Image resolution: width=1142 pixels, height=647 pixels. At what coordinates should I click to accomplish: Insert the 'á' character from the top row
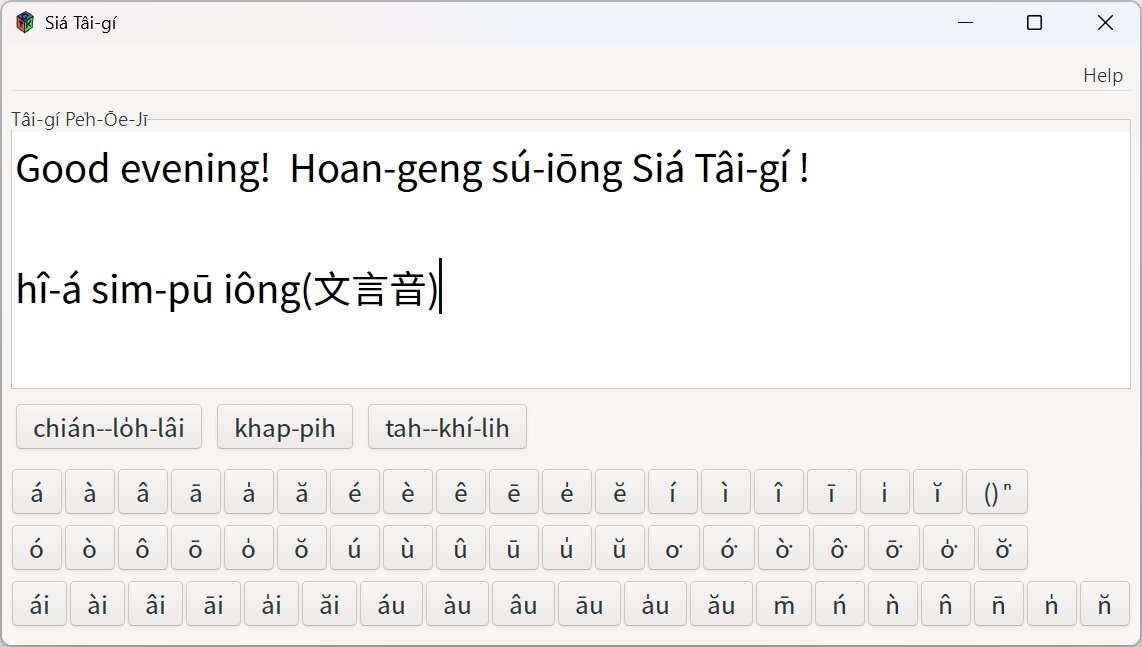(37, 492)
